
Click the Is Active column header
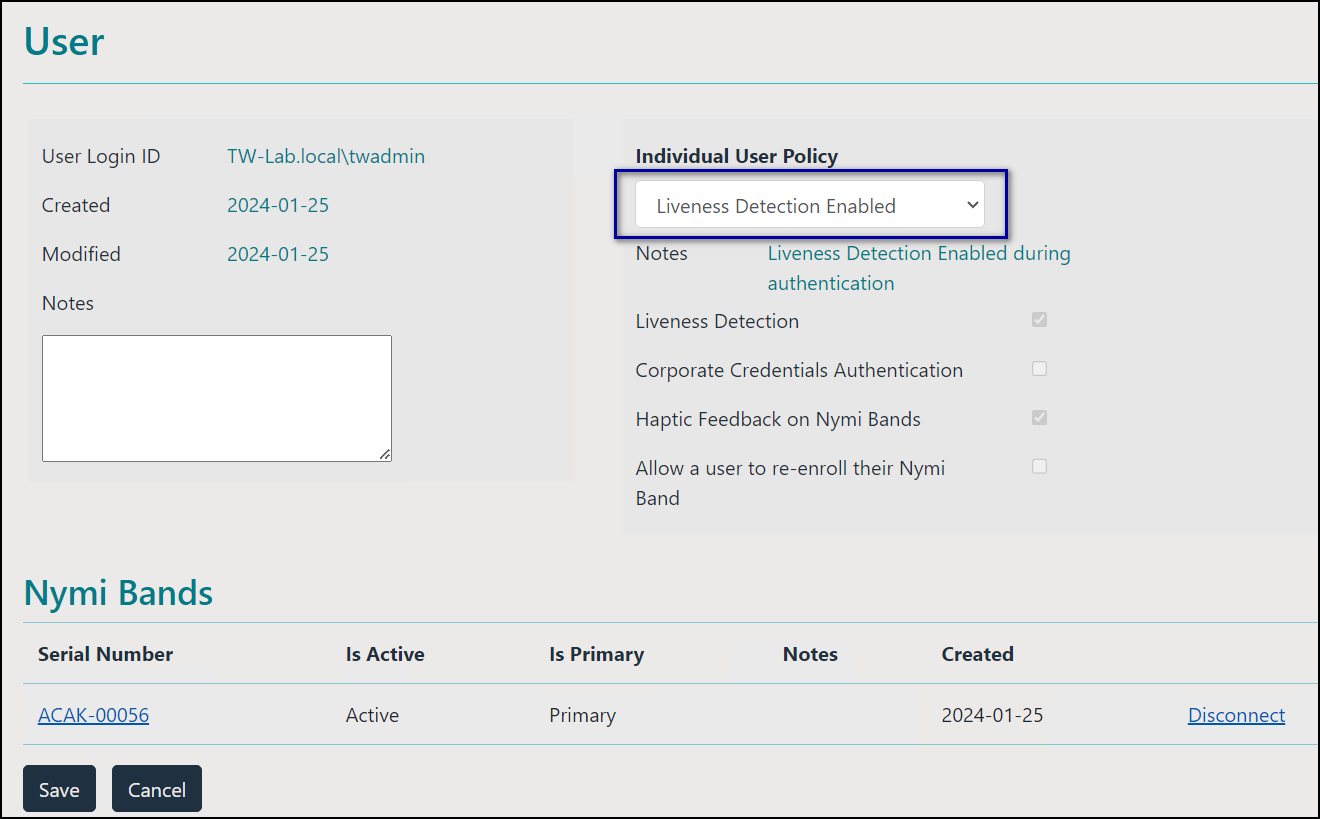click(x=385, y=654)
